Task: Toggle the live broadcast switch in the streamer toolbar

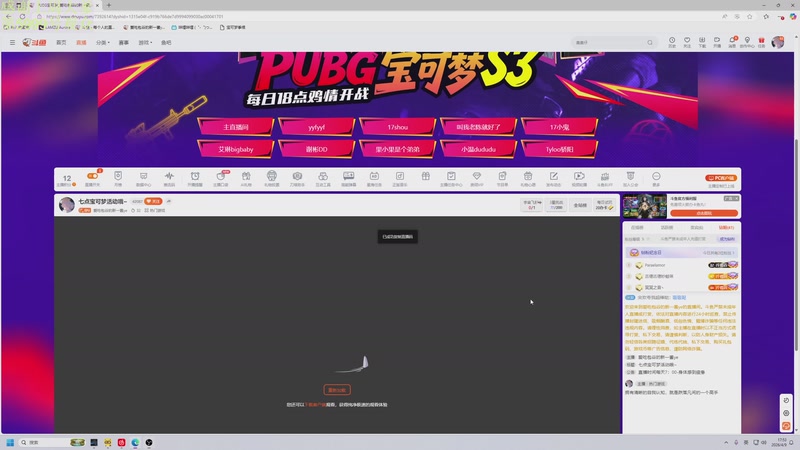Action: pos(92,178)
